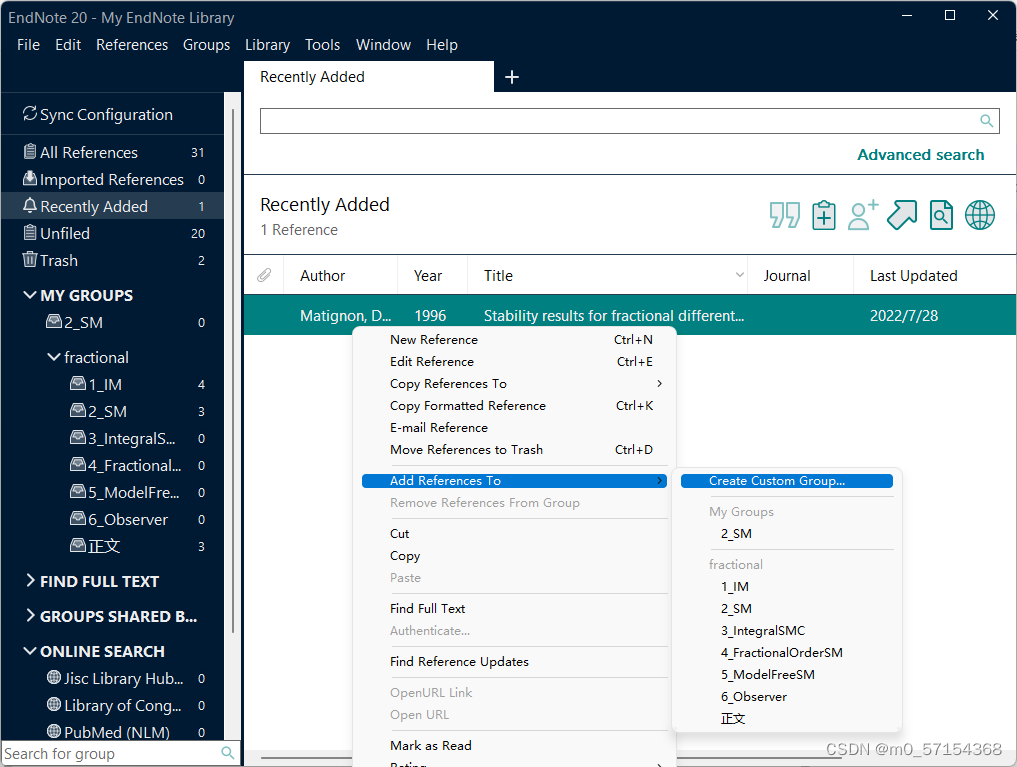This screenshot has height=767, width=1017.
Task: Click the PubMed (NLM) globe icon
Action: tap(54, 731)
